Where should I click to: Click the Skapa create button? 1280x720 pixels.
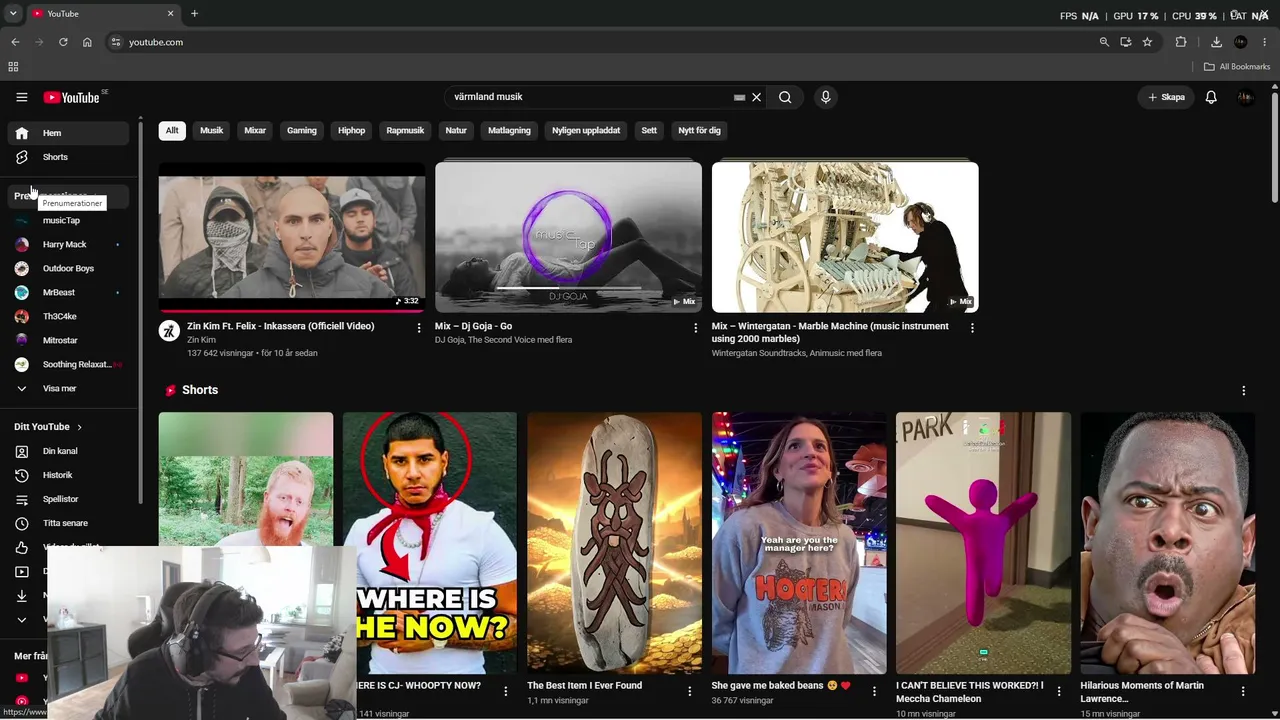tap(1166, 97)
